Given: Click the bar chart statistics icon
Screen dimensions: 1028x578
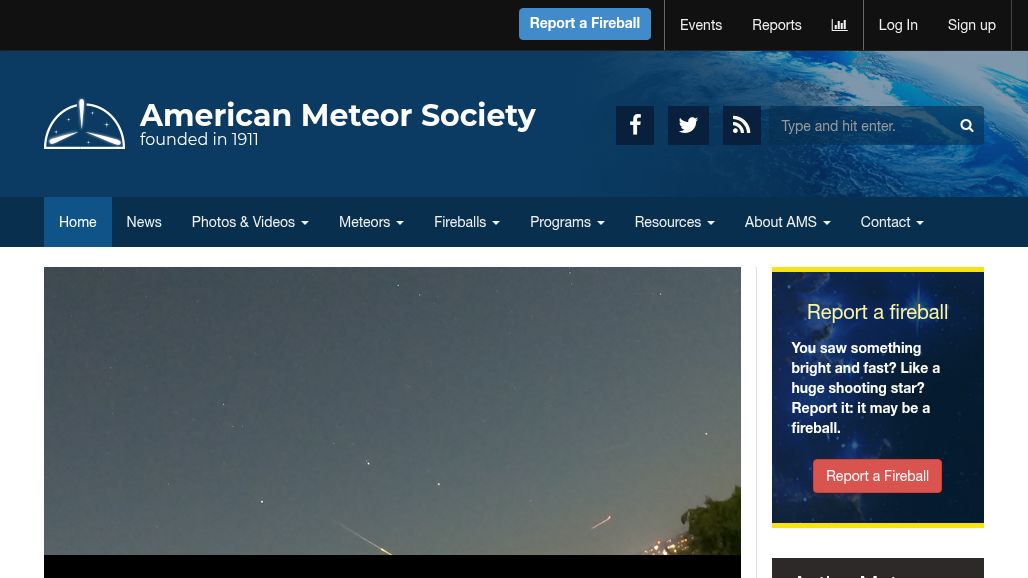Looking at the screenshot, I should click(x=839, y=24).
